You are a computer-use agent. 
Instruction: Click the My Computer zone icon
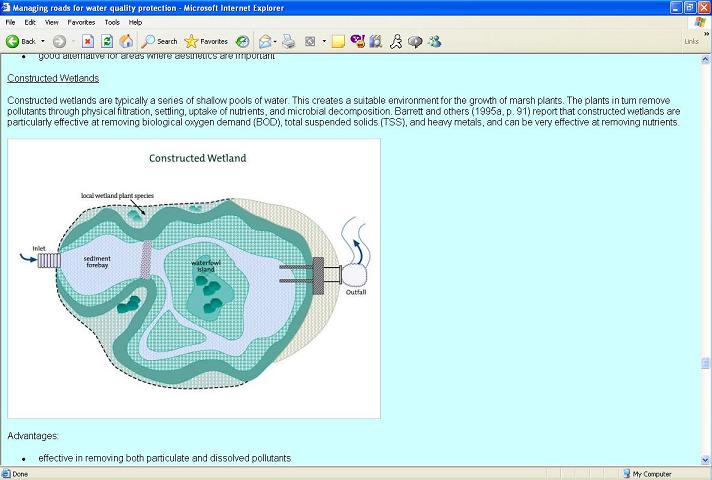[x=627, y=474]
